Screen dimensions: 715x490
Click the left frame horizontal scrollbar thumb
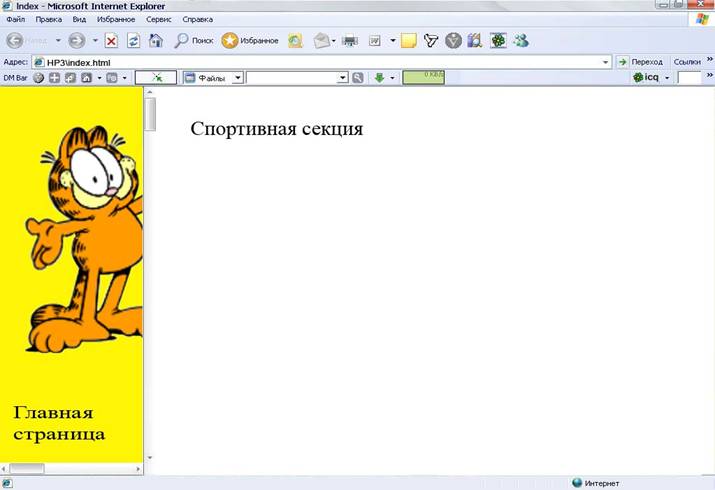pyautogui.click(x=27, y=468)
